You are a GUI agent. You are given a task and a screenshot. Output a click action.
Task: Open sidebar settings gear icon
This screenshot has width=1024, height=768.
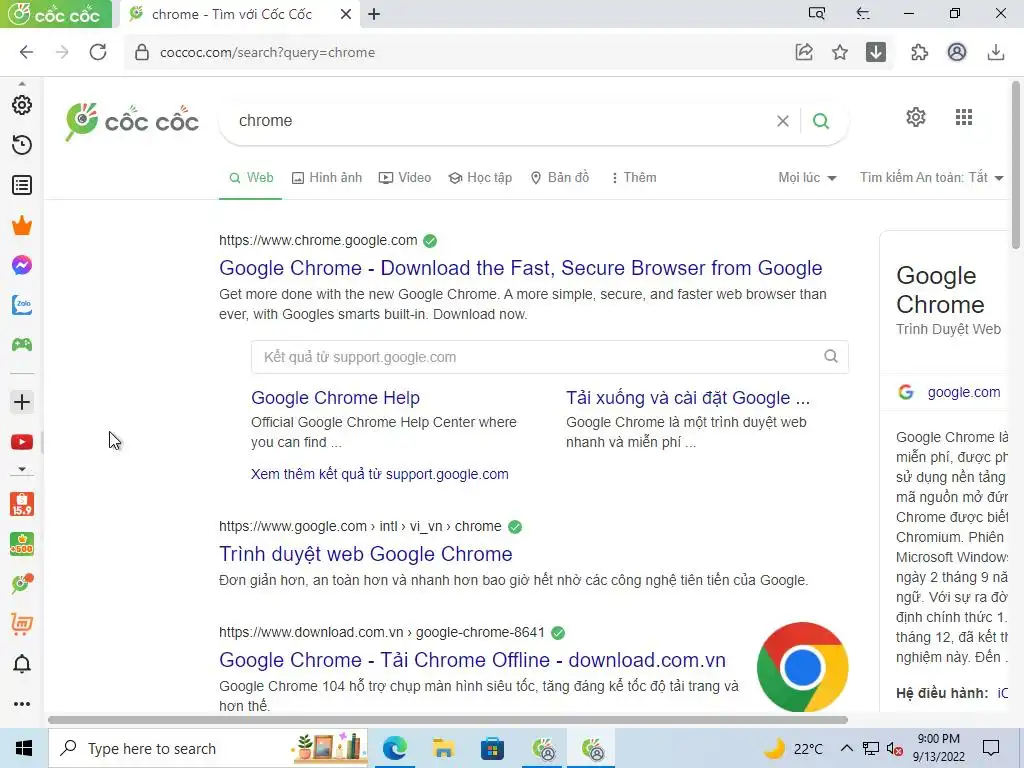click(22, 105)
